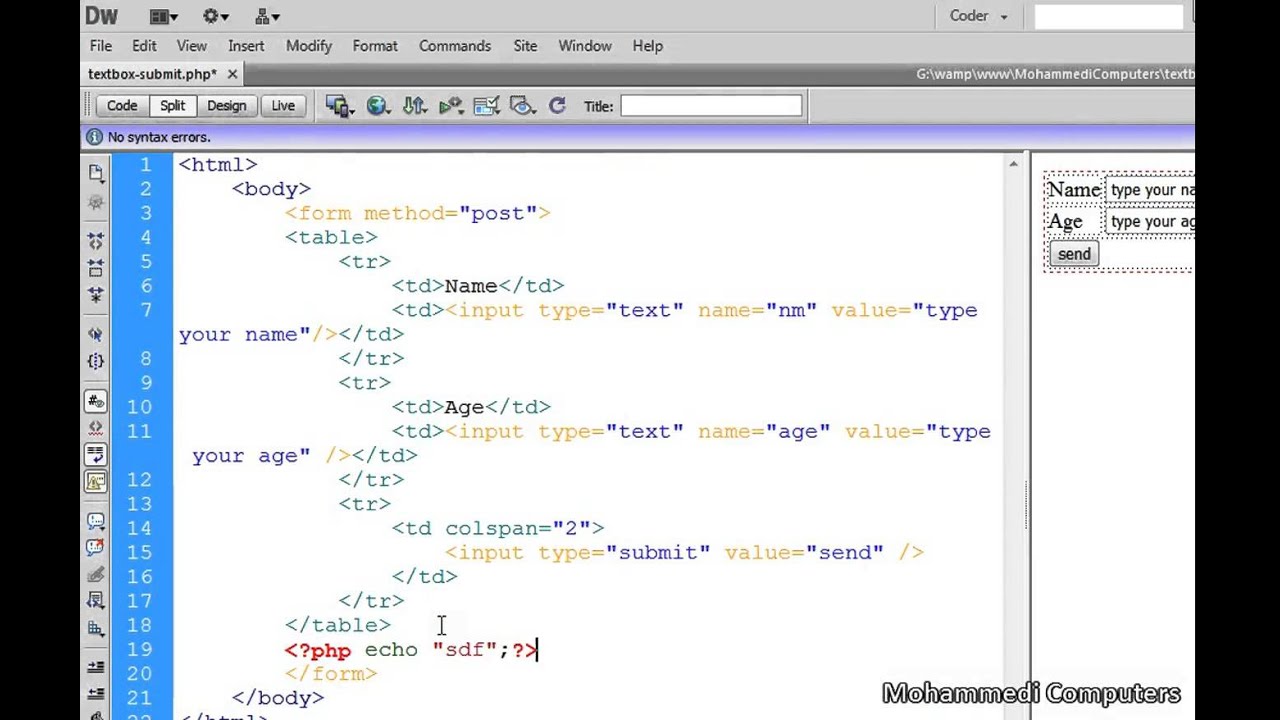Image resolution: width=1280 pixels, height=720 pixels.
Task: Switch to Design view
Action: point(227,106)
